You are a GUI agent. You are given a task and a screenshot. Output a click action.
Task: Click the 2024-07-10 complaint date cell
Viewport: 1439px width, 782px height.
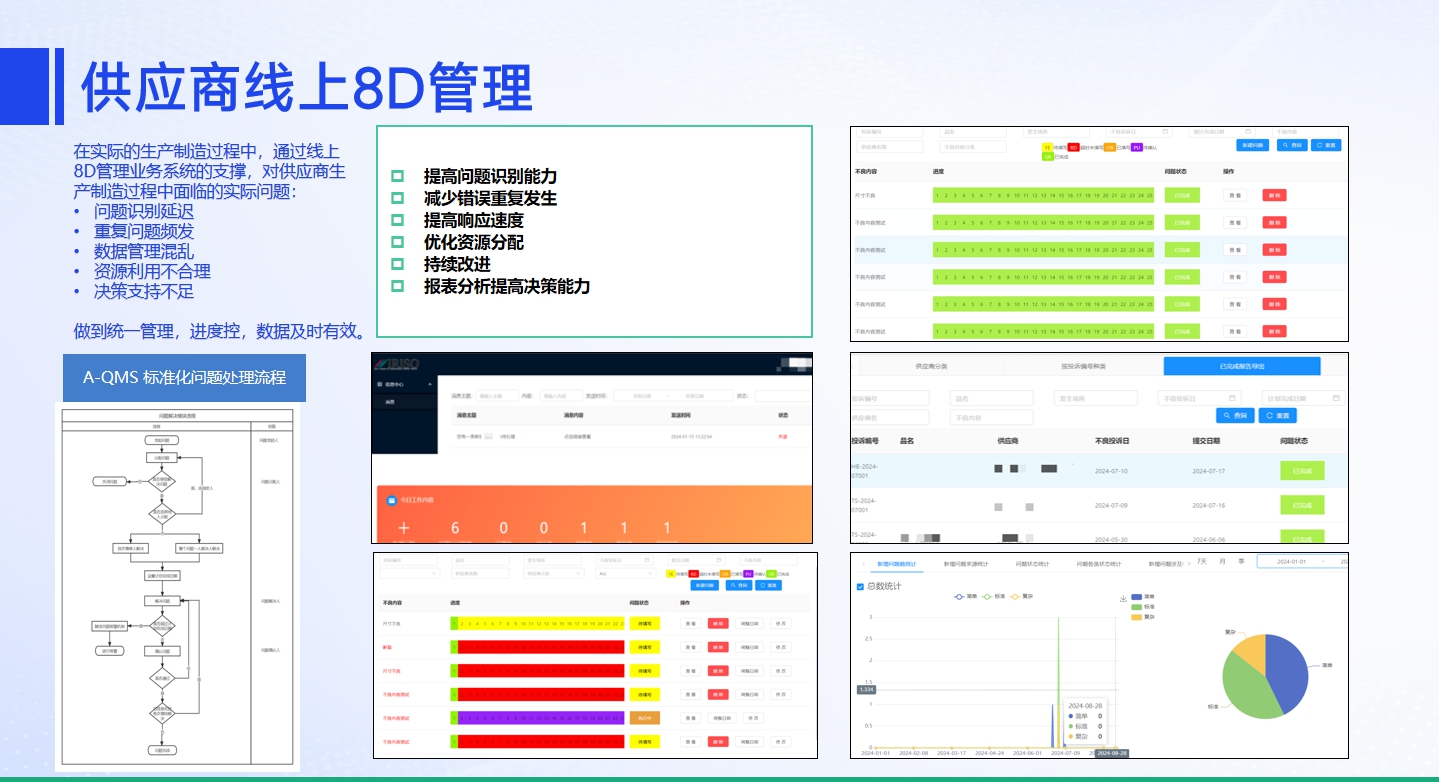click(x=1111, y=470)
